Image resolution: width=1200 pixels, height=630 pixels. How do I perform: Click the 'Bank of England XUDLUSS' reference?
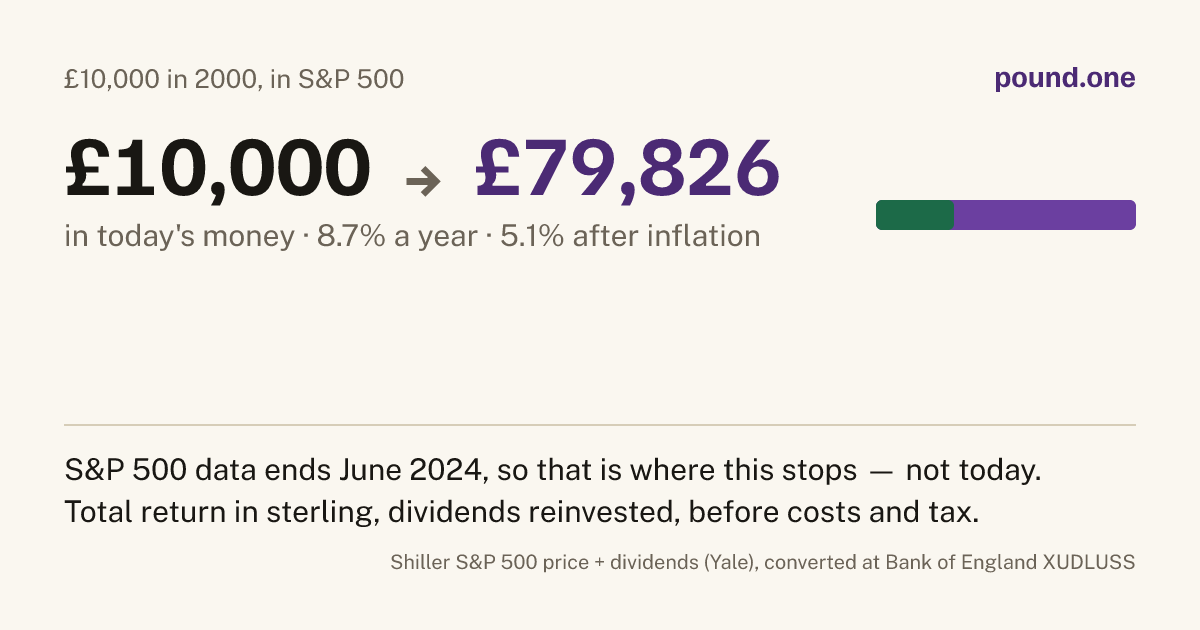pyautogui.click(x=1011, y=562)
